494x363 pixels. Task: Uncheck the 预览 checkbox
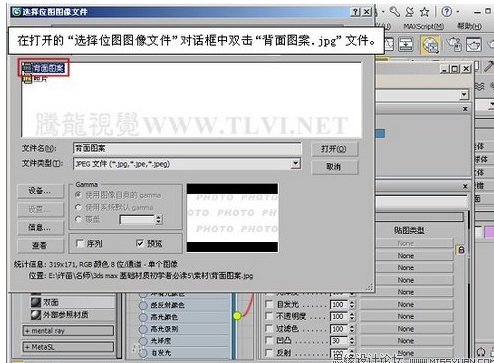(140, 243)
